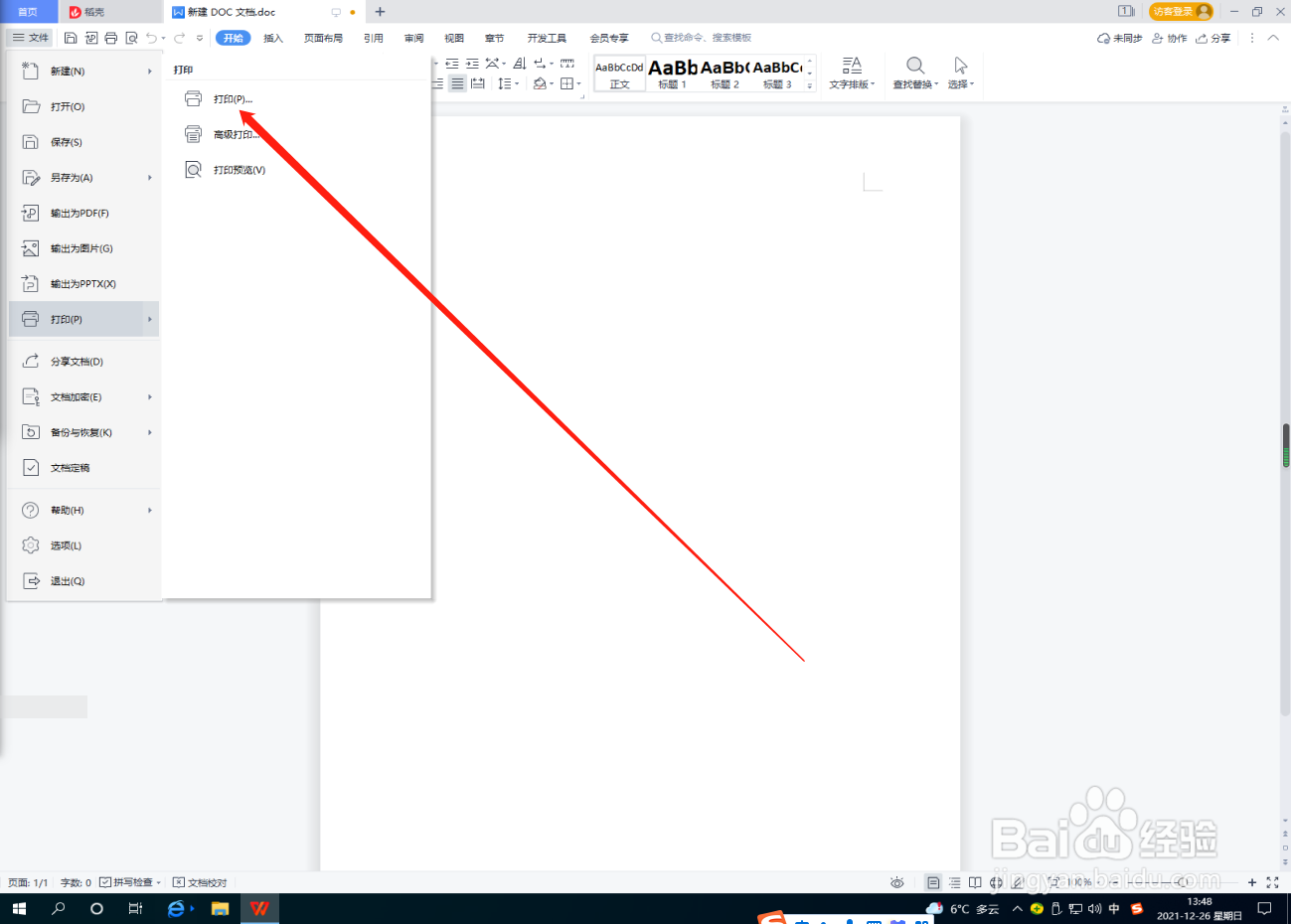Click the File (文件) menu button
This screenshot has width=1291, height=924.
coord(31,38)
